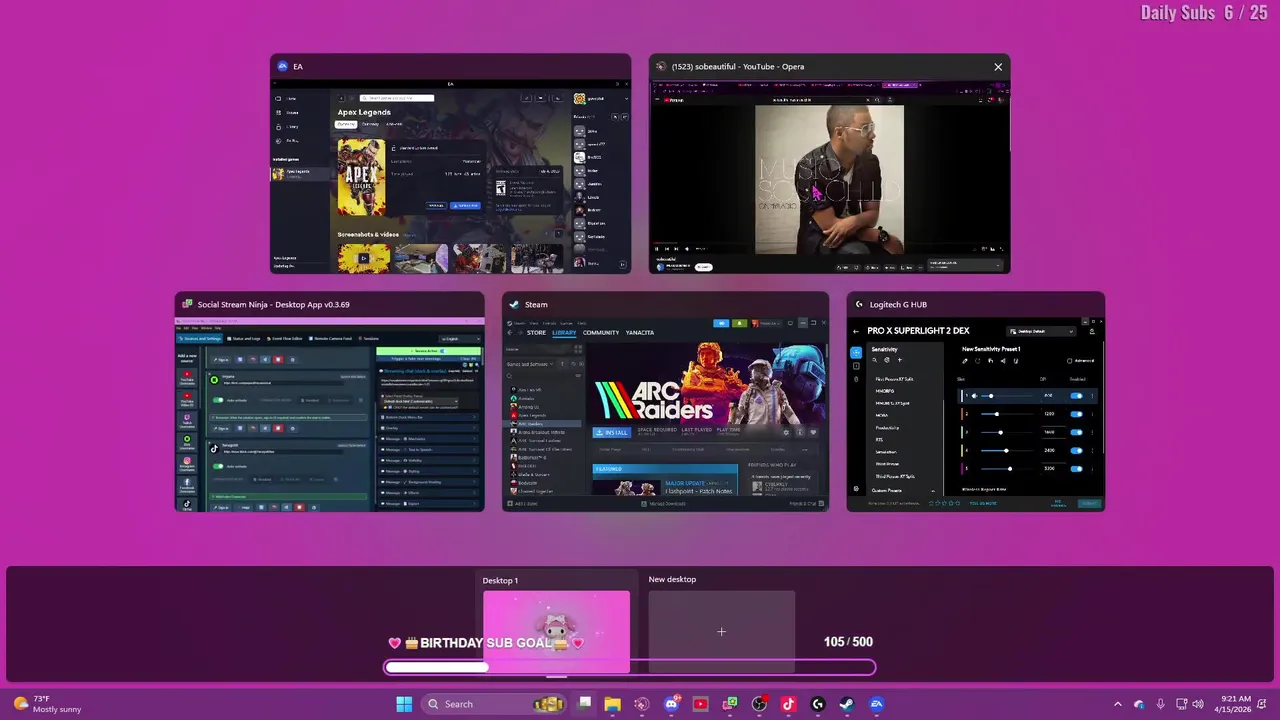Open the OBS Studio taskbar icon
Viewport: 1280px width, 720px height.
click(x=759, y=704)
